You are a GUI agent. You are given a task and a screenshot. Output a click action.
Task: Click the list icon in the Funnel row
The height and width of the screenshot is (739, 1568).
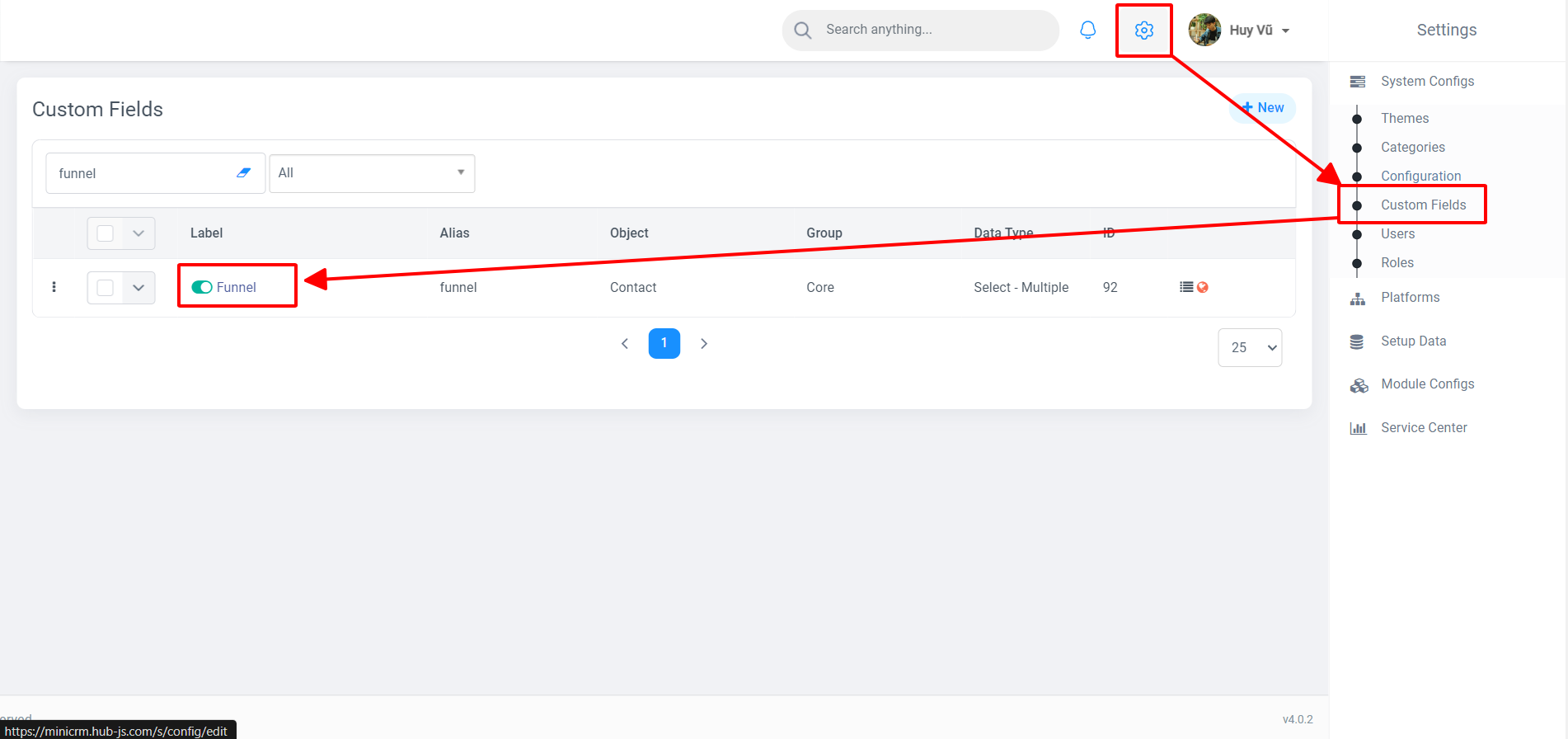[1186, 287]
